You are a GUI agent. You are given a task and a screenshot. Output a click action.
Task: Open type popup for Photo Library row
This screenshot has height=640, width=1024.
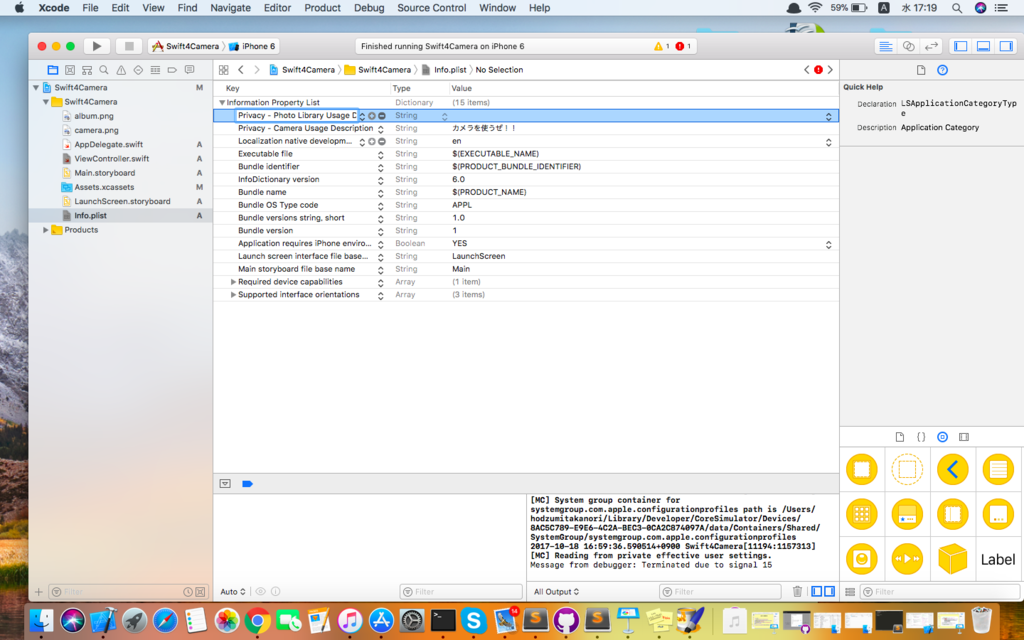tap(444, 116)
